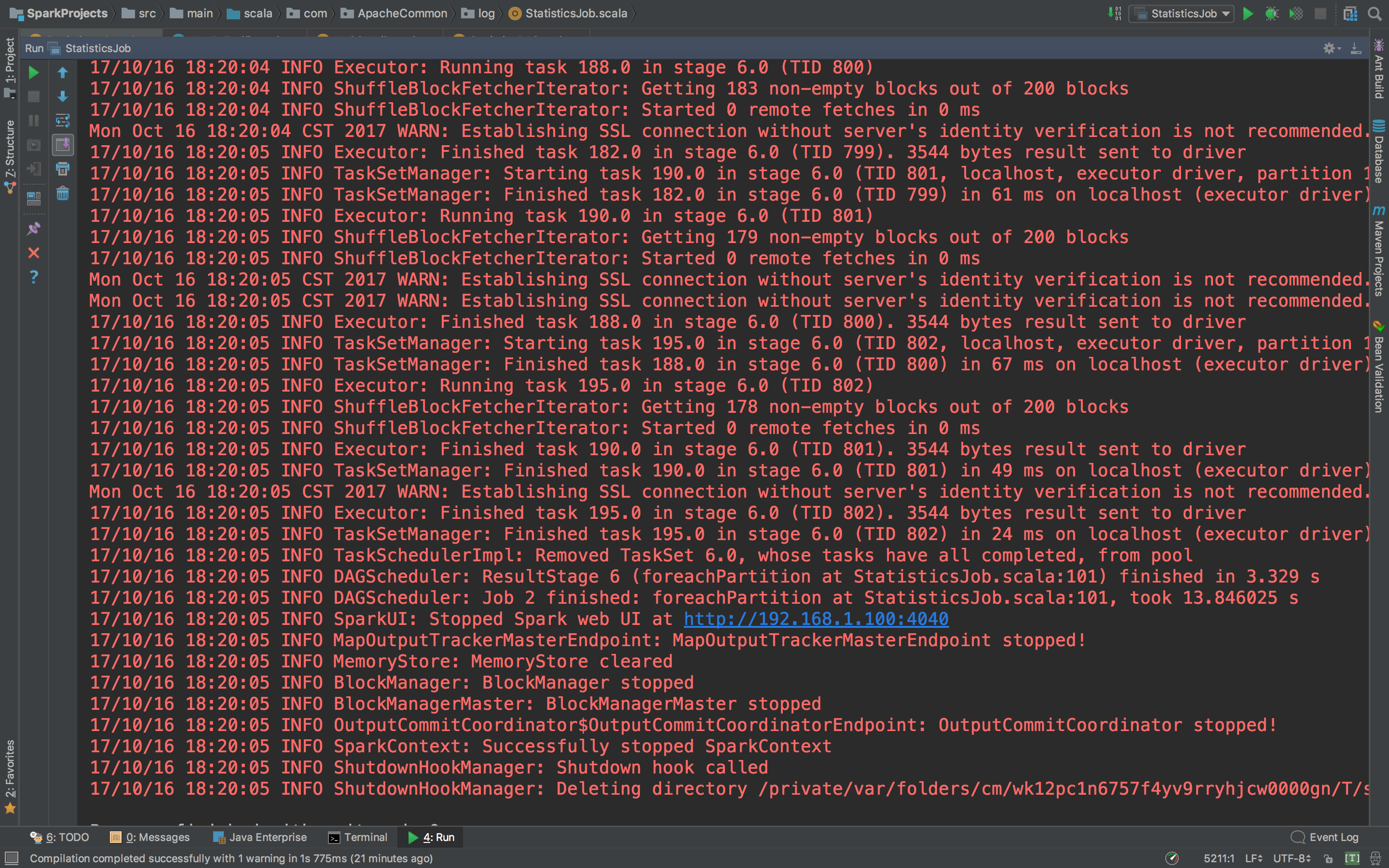Click the red X close icon

coord(34,253)
